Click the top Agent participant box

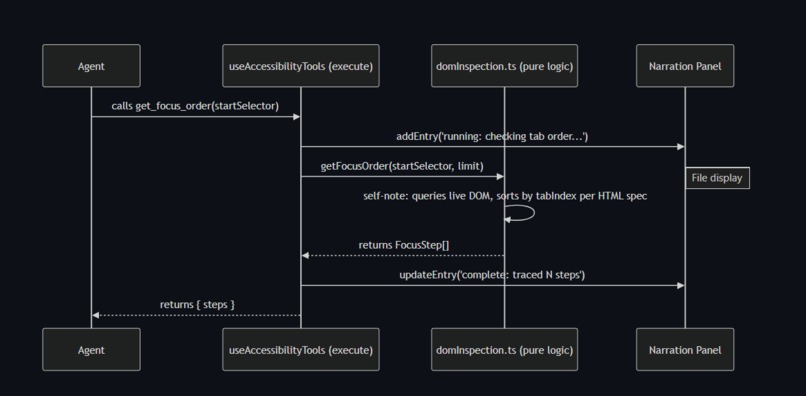point(91,66)
